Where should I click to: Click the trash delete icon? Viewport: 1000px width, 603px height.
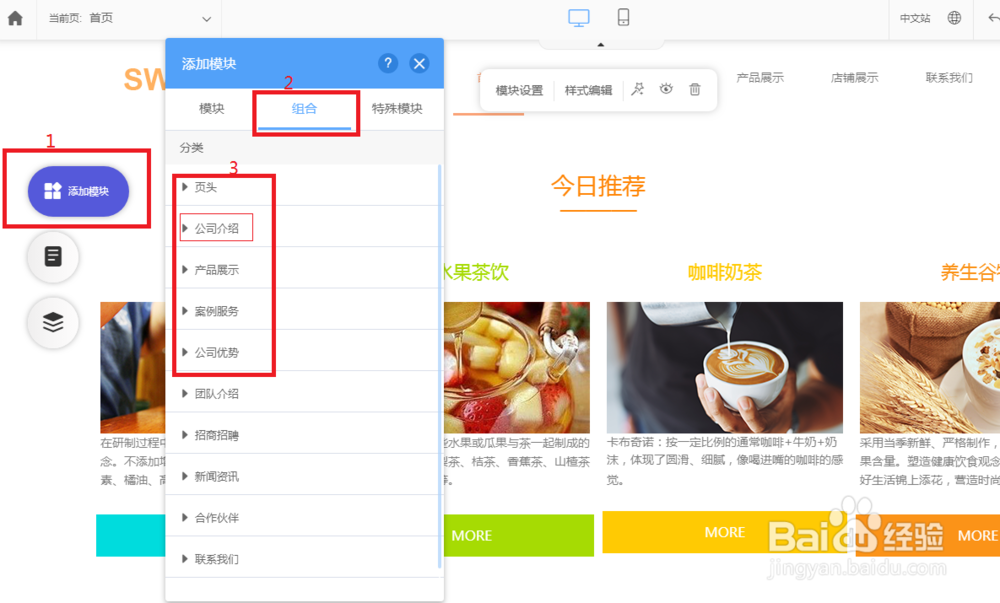[x=695, y=89]
